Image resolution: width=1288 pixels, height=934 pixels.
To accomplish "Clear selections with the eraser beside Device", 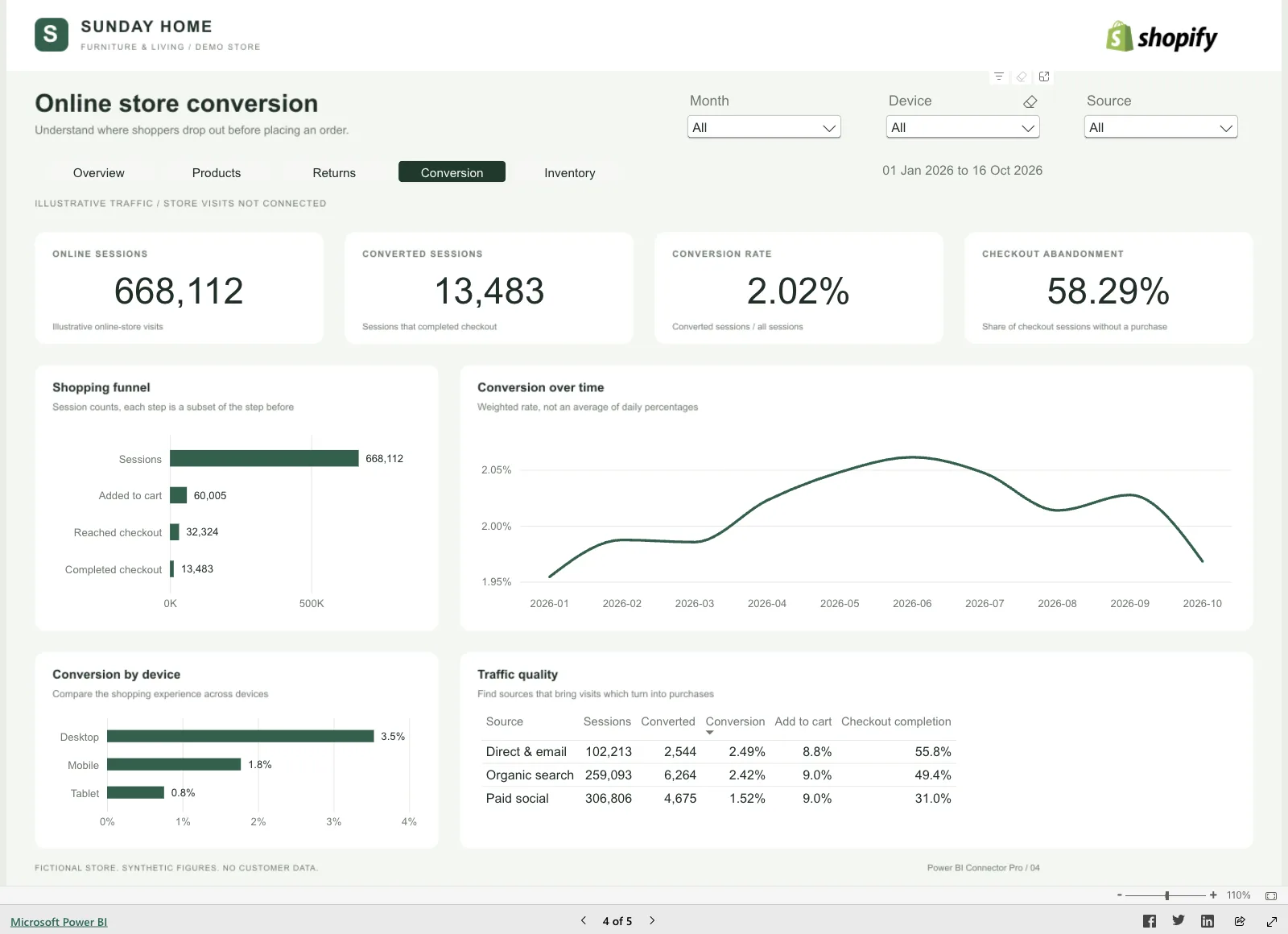I will tap(1030, 101).
